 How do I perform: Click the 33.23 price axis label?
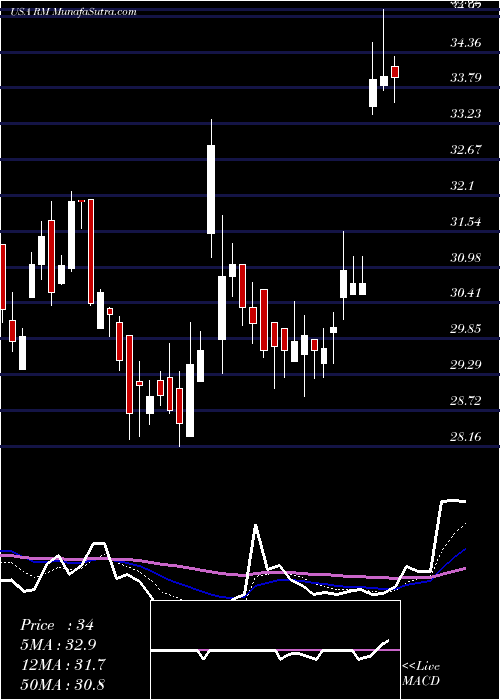tap(466, 114)
